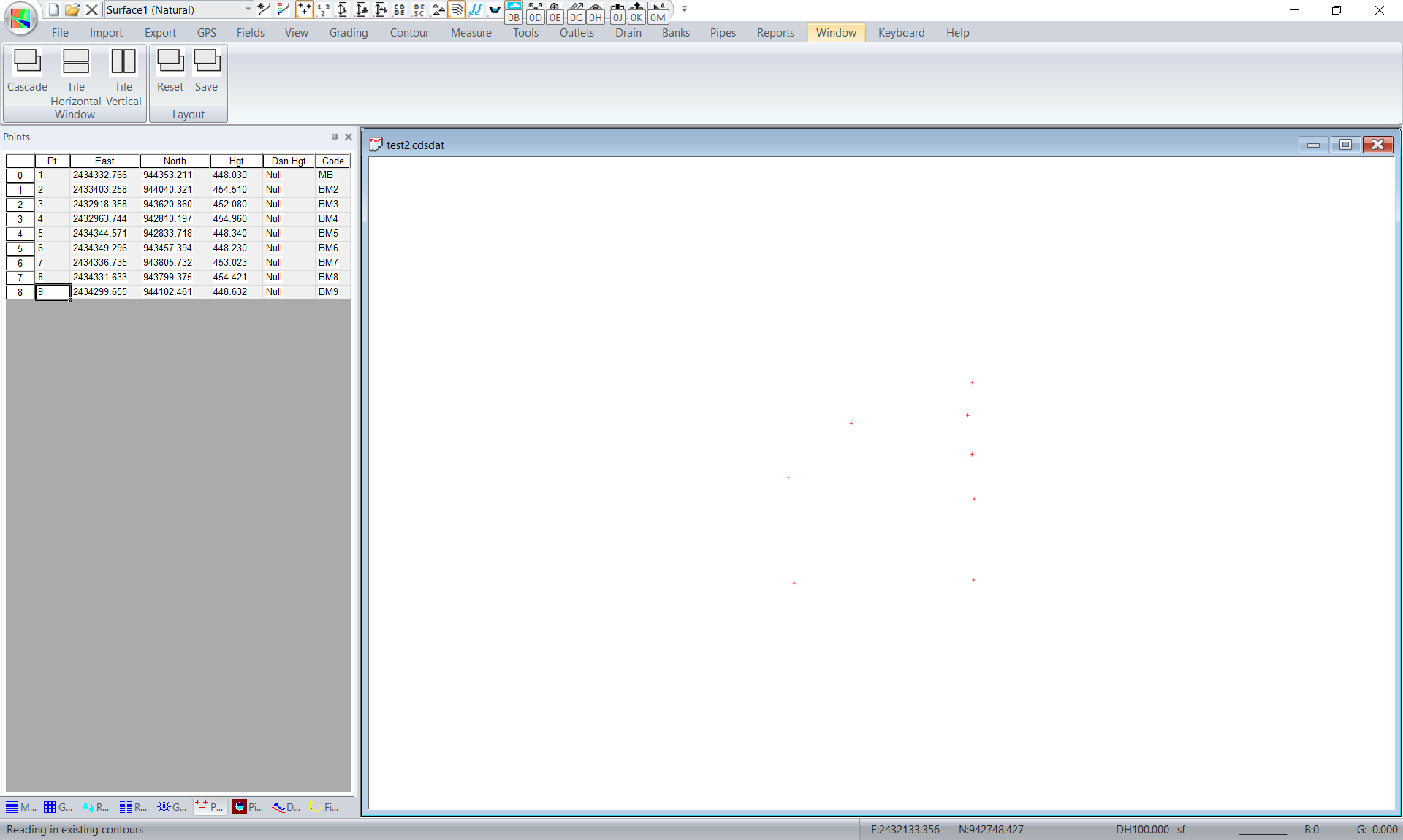
Task: Click the East column header
Action: click(104, 161)
